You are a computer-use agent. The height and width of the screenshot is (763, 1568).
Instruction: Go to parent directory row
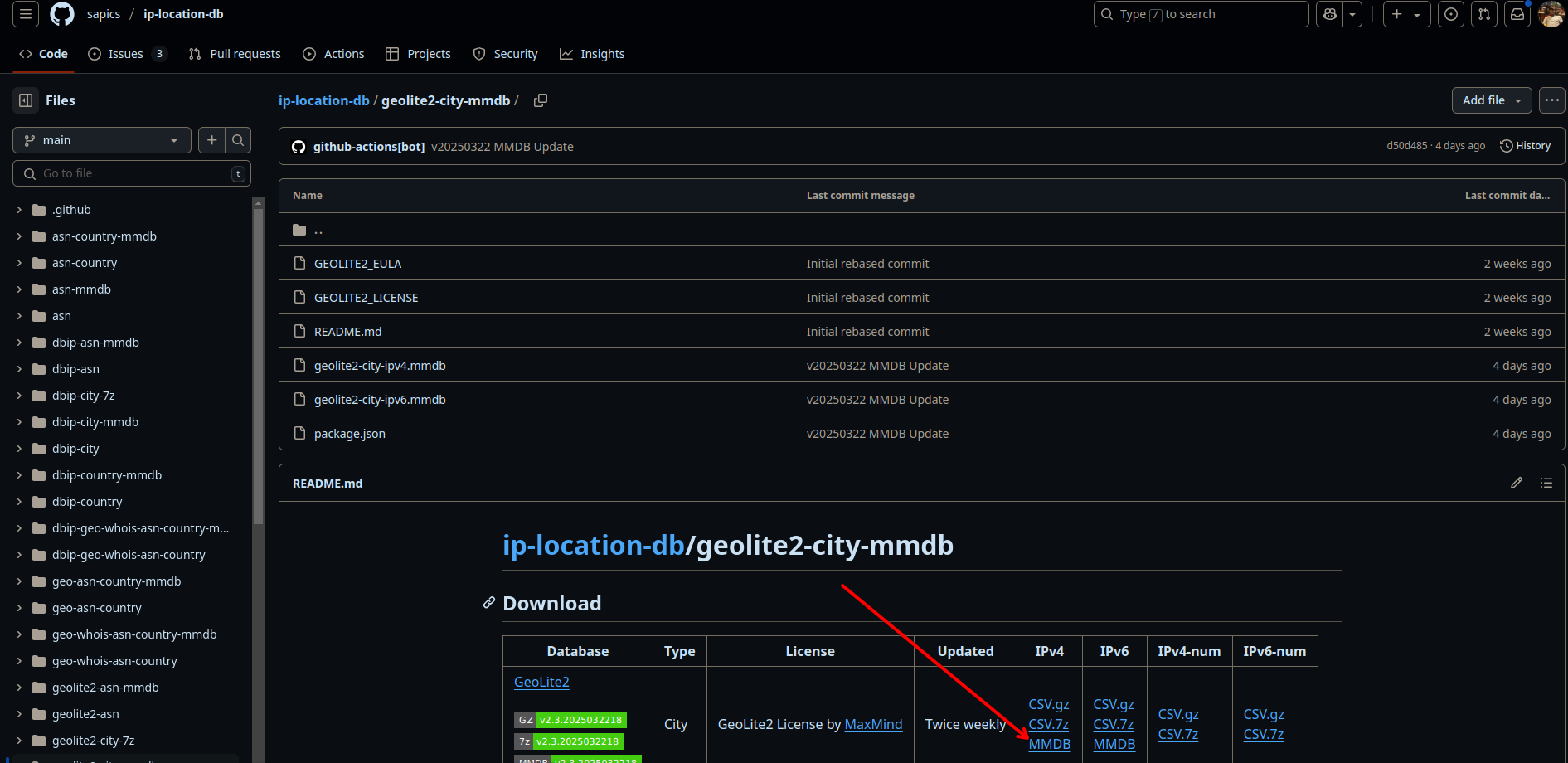click(x=921, y=230)
